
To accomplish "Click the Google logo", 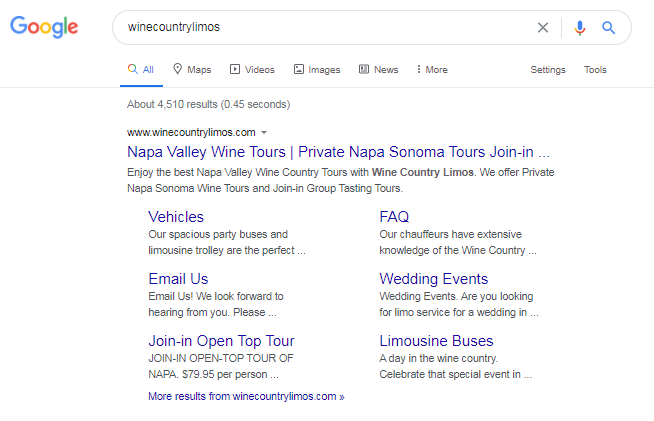I will click(44, 27).
